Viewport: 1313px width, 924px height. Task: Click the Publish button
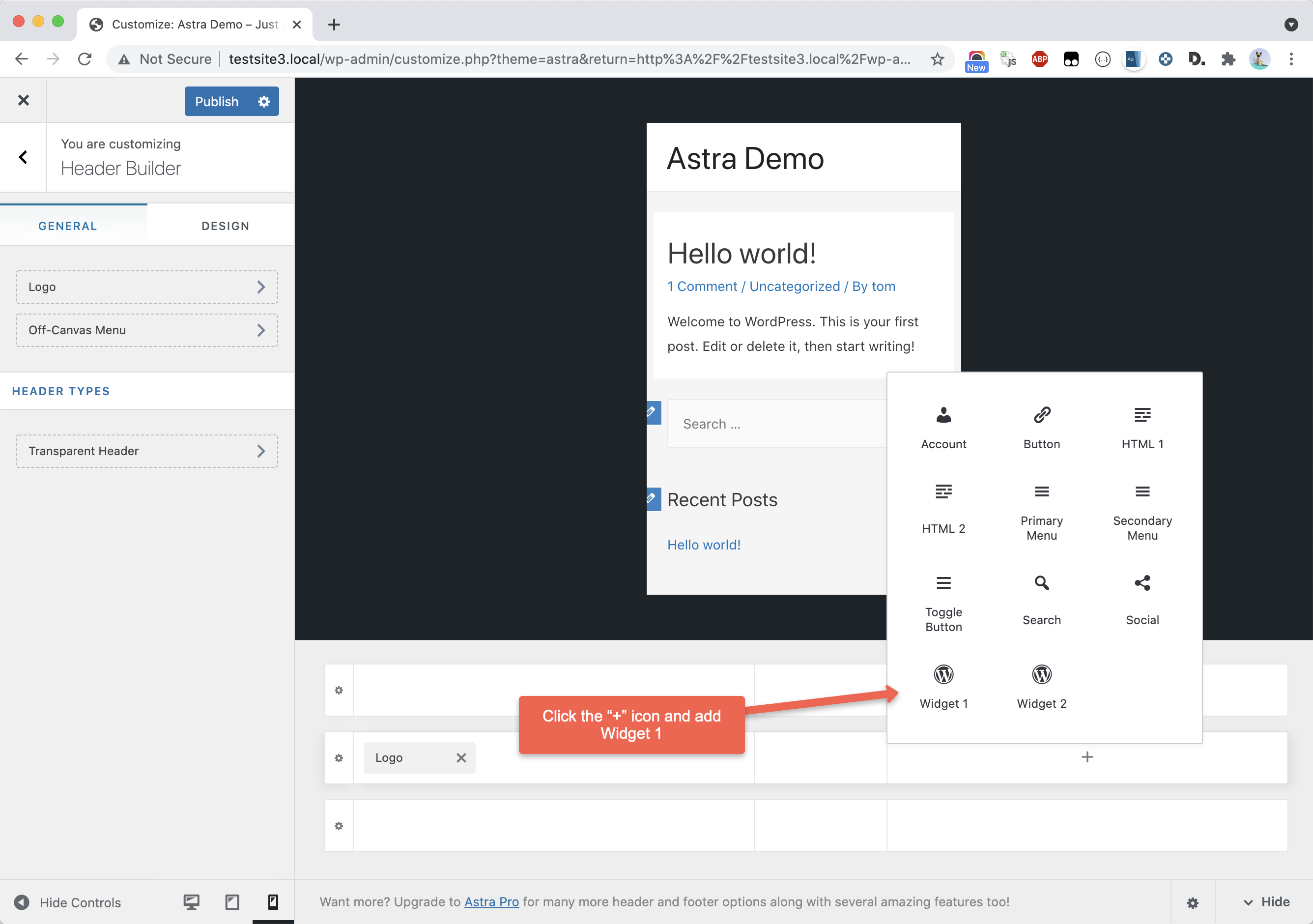pyautogui.click(x=217, y=101)
